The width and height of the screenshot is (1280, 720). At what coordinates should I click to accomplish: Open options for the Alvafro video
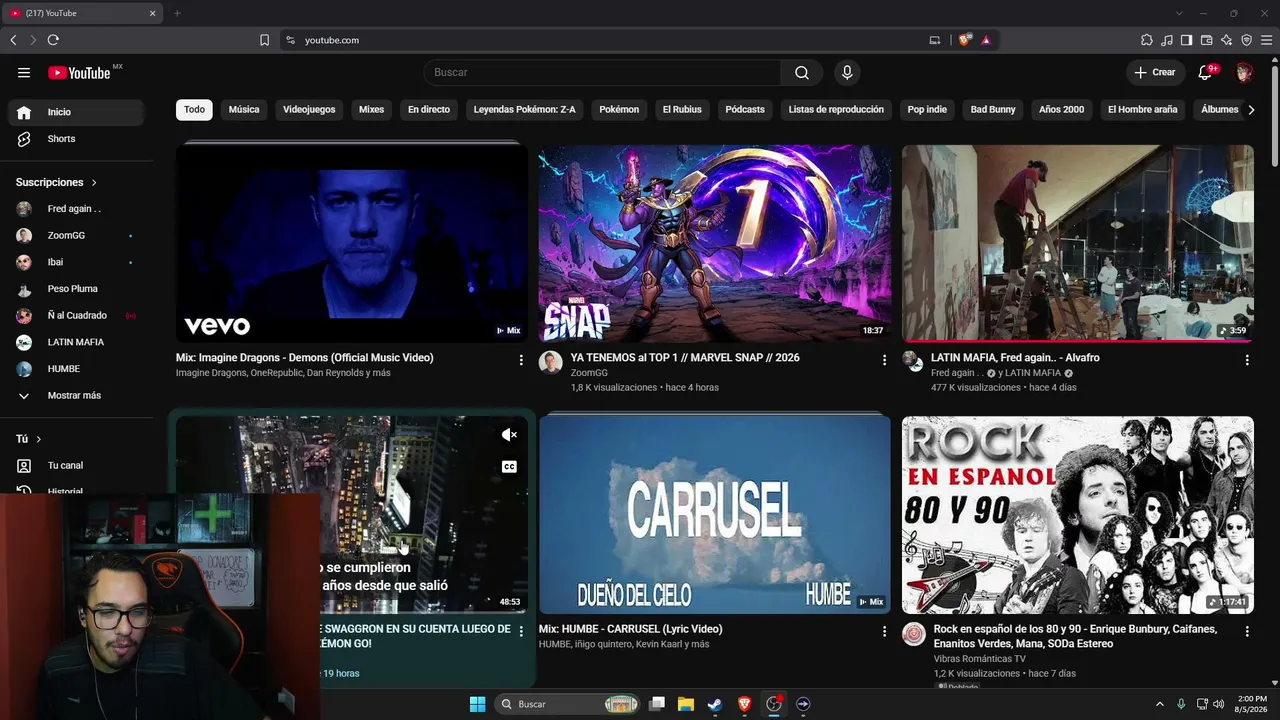pyautogui.click(x=1247, y=360)
